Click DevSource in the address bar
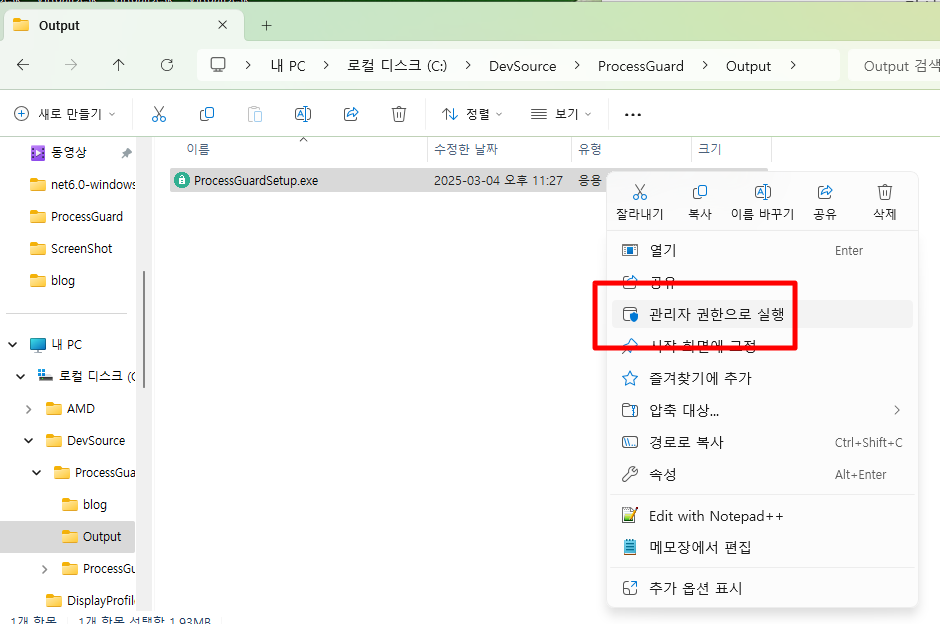The image size is (940, 624). [x=523, y=66]
